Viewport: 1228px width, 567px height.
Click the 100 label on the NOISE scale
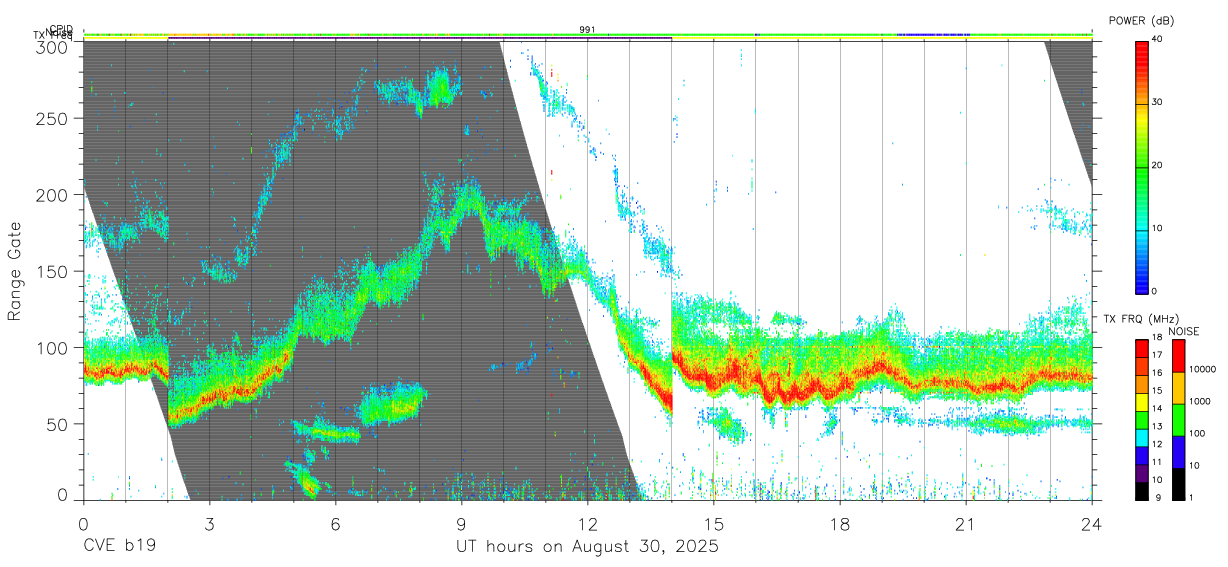click(x=1198, y=434)
